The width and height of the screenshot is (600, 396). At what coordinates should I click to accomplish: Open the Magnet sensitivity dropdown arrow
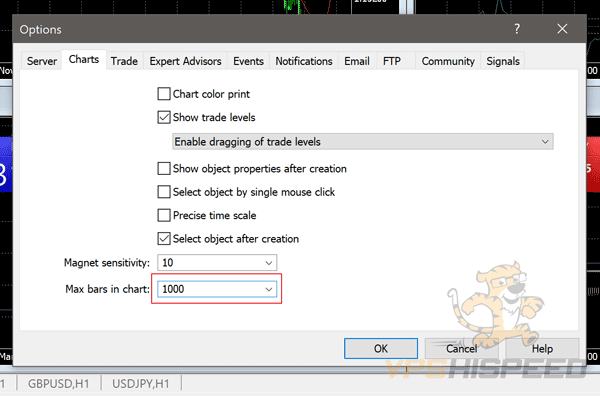tap(269, 263)
